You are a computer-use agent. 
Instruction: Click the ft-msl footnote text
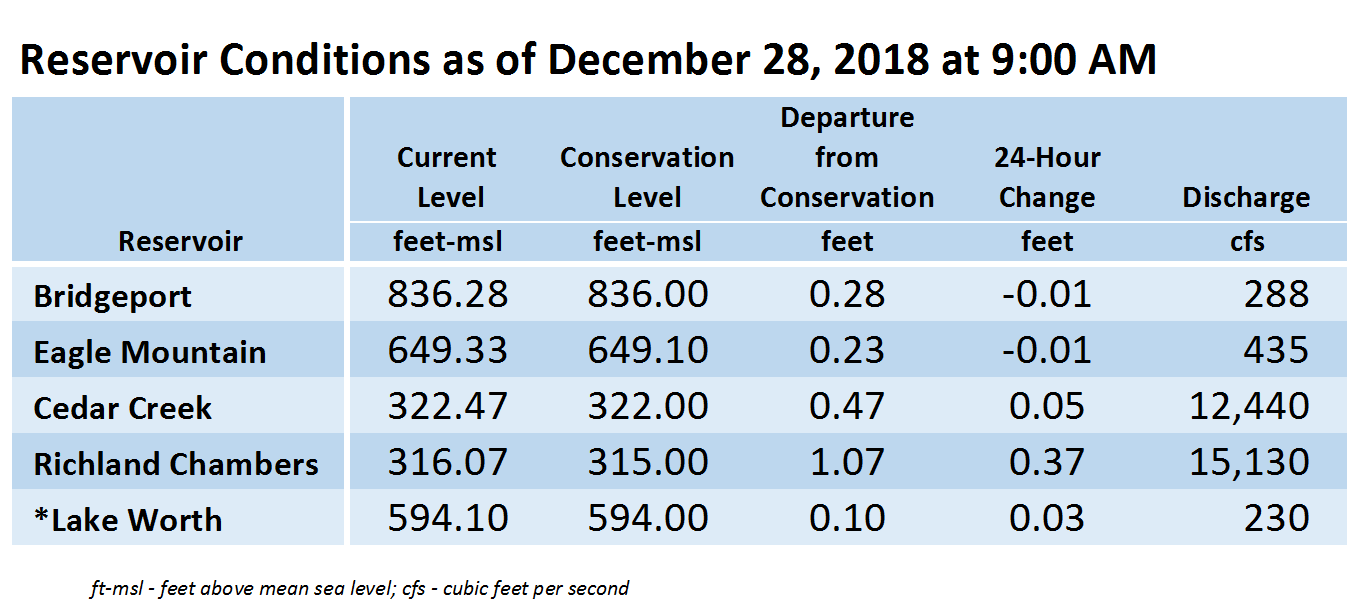tap(359, 588)
